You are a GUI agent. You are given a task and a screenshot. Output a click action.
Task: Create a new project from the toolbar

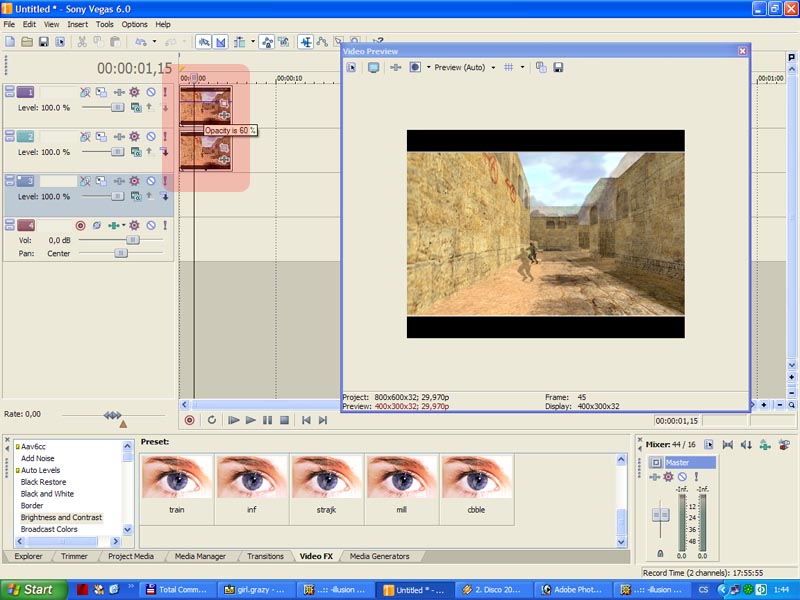[x=10, y=42]
